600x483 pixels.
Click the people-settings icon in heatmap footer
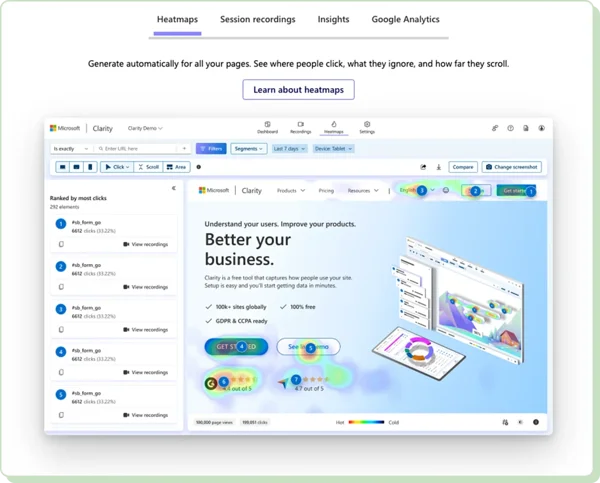pos(505,422)
